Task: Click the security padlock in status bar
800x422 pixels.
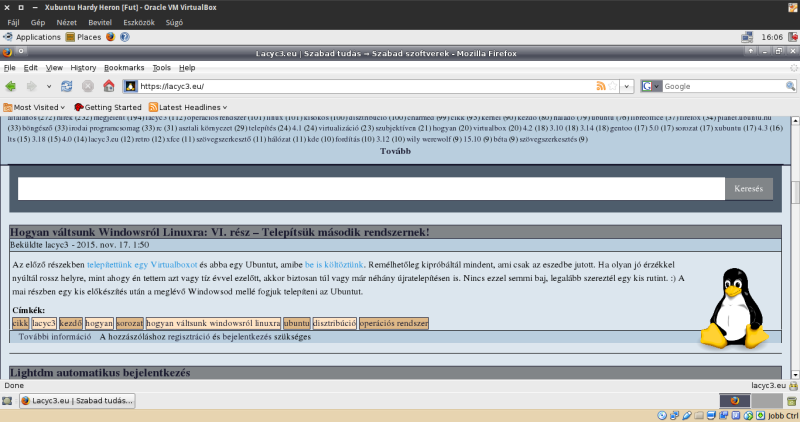Action: tap(793, 386)
